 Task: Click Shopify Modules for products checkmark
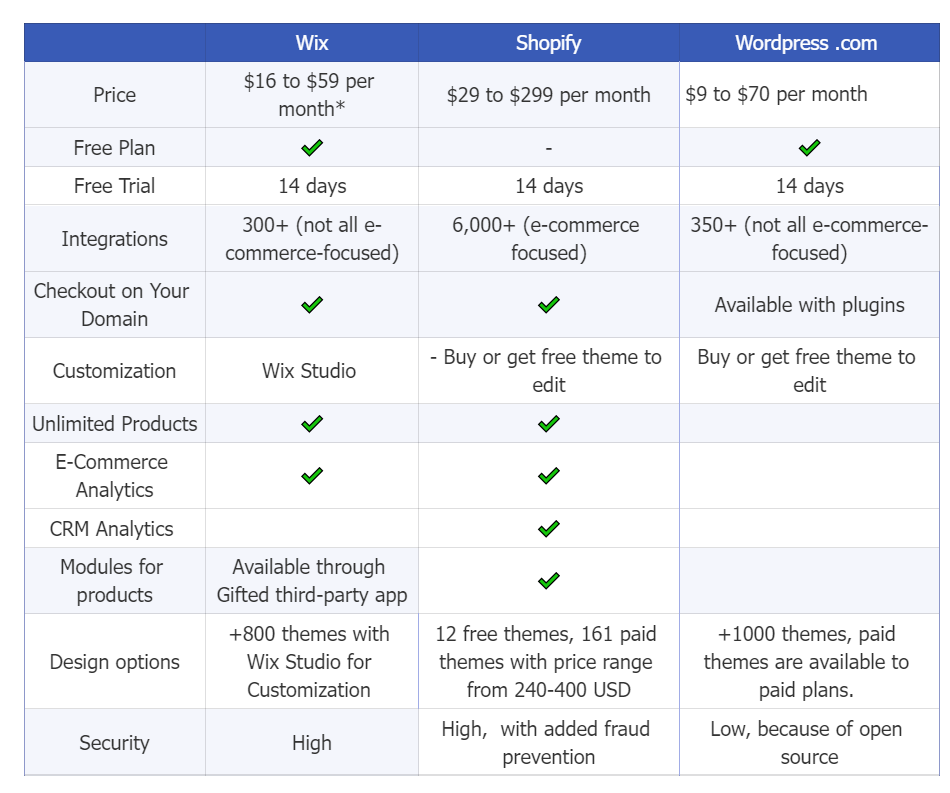(x=549, y=580)
